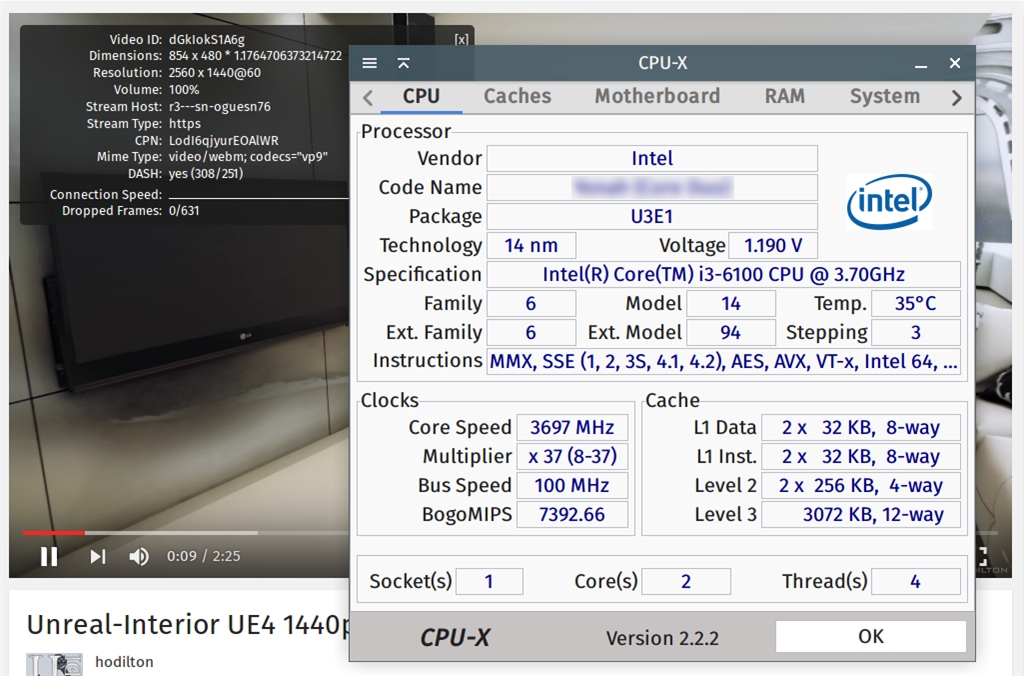Show more tabs with right chevron
Screen dimensions: 1024x676
click(x=957, y=98)
